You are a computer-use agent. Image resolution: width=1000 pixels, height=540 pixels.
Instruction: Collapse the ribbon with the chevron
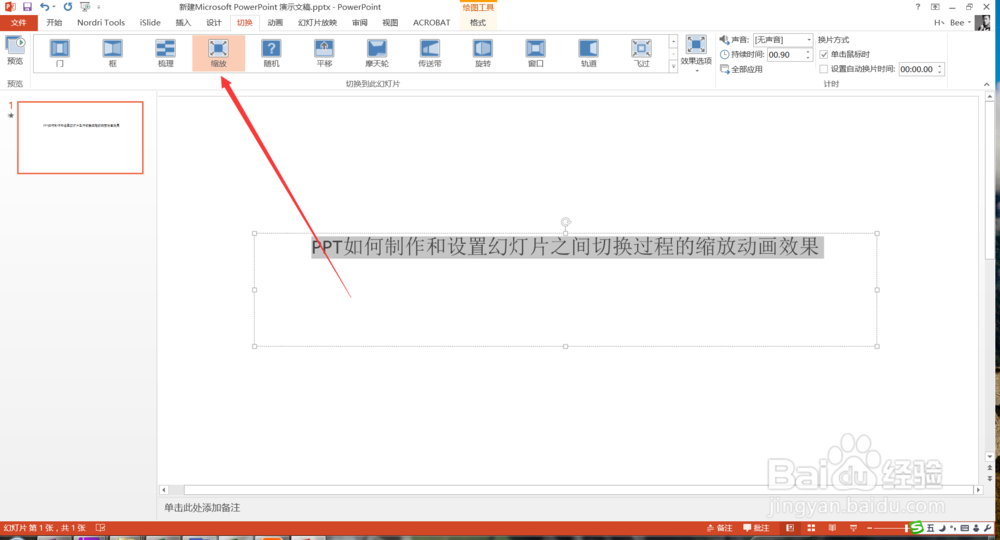(987, 84)
